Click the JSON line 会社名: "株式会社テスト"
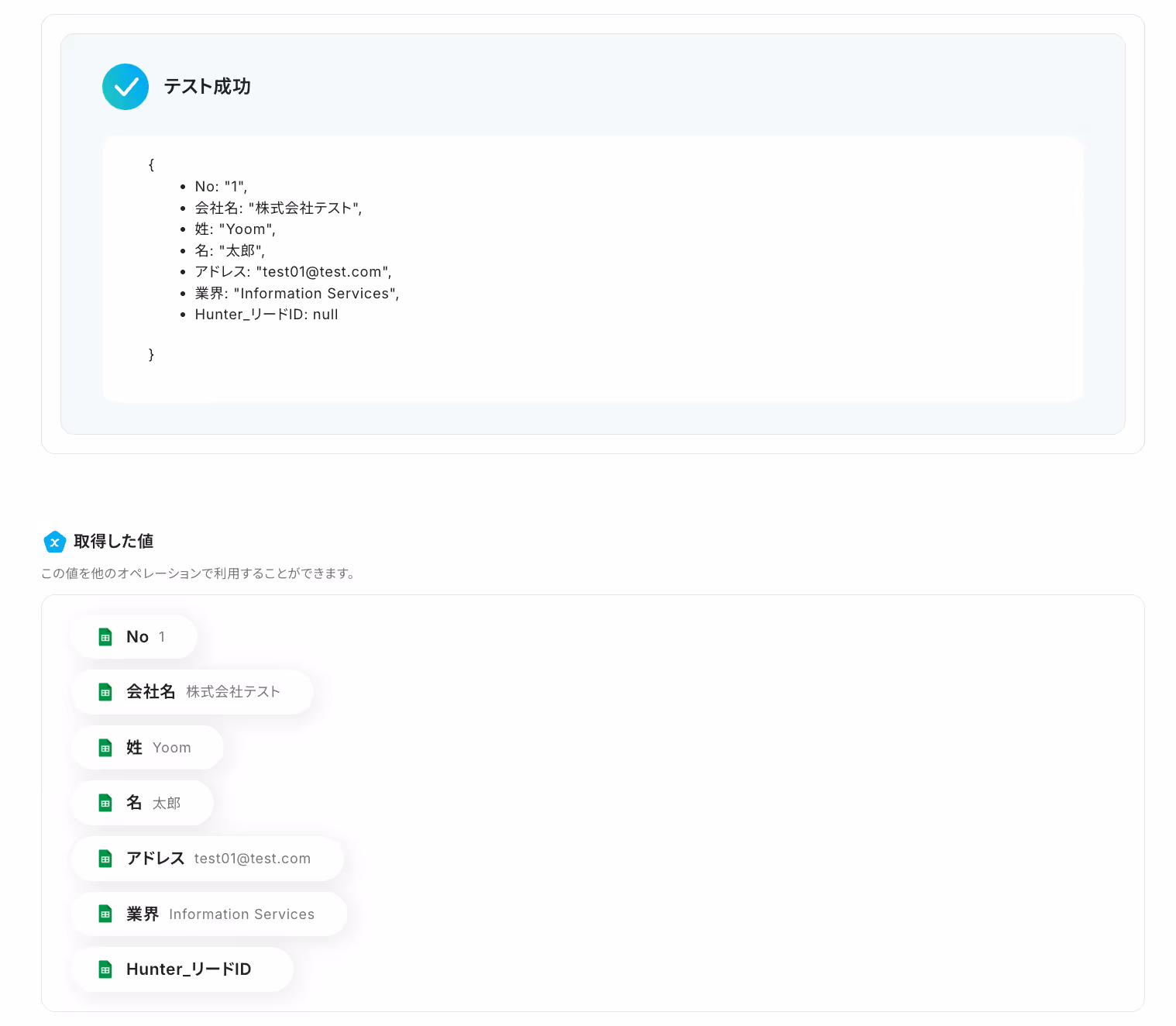Image resolution: width=1176 pixels, height=1026 pixels. (278, 208)
